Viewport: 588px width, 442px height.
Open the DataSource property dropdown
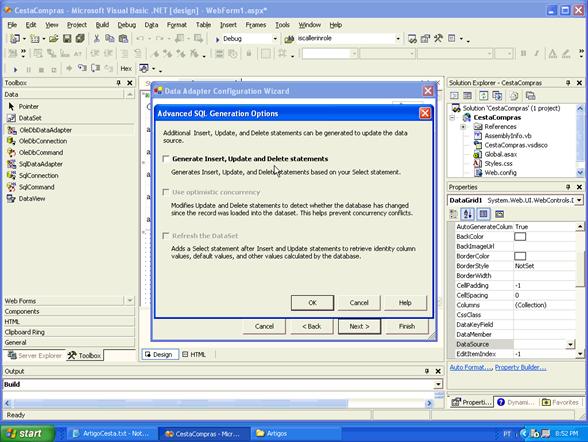[x=570, y=344]
